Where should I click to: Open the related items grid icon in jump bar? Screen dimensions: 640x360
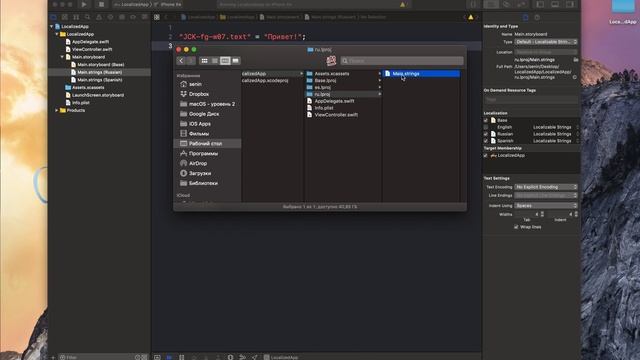click(x=157, y=17)
